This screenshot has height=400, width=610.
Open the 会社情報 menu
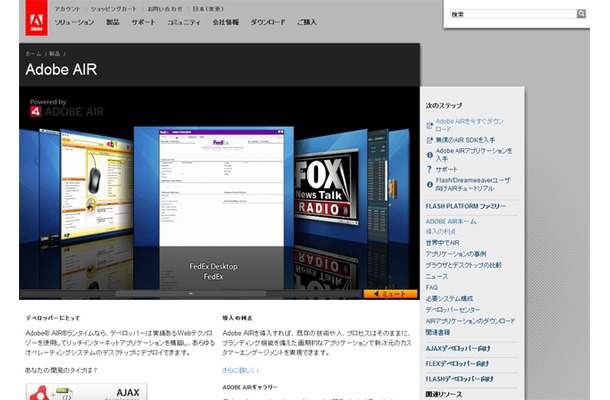pos(226,22)
